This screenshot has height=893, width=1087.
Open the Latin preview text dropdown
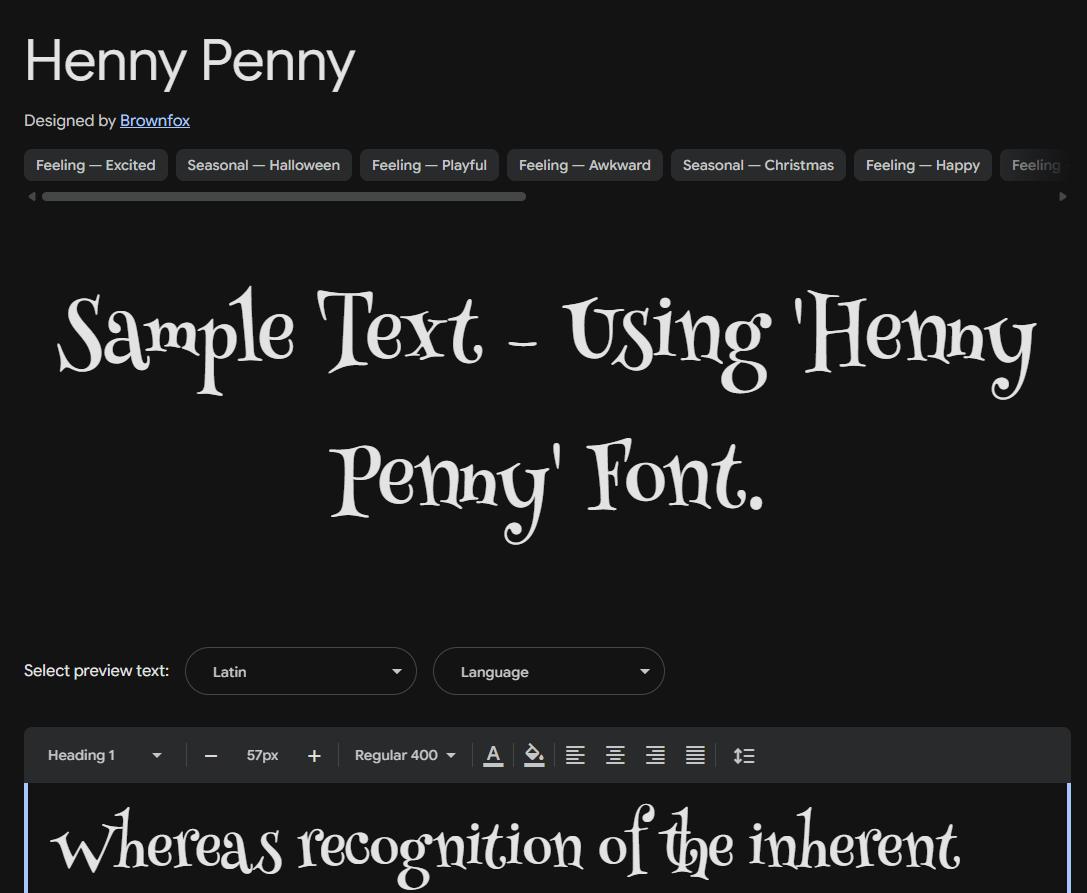point(301,671)
